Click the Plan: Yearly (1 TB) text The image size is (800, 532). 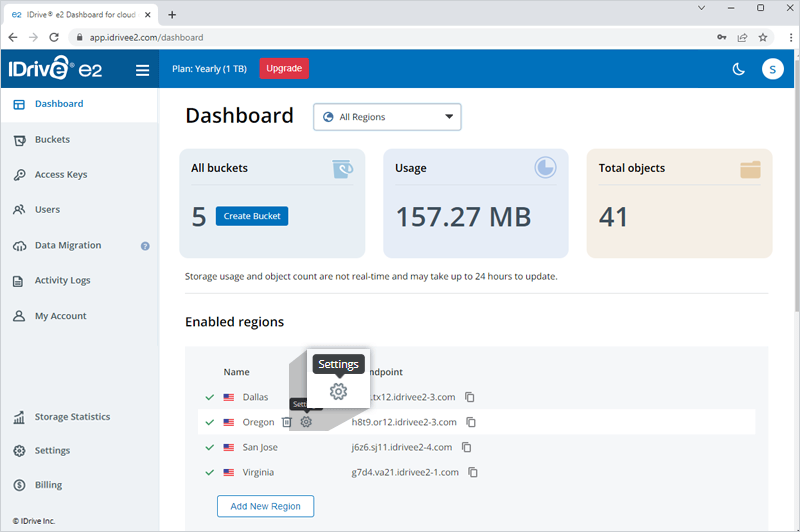click(x=209, y=69)
